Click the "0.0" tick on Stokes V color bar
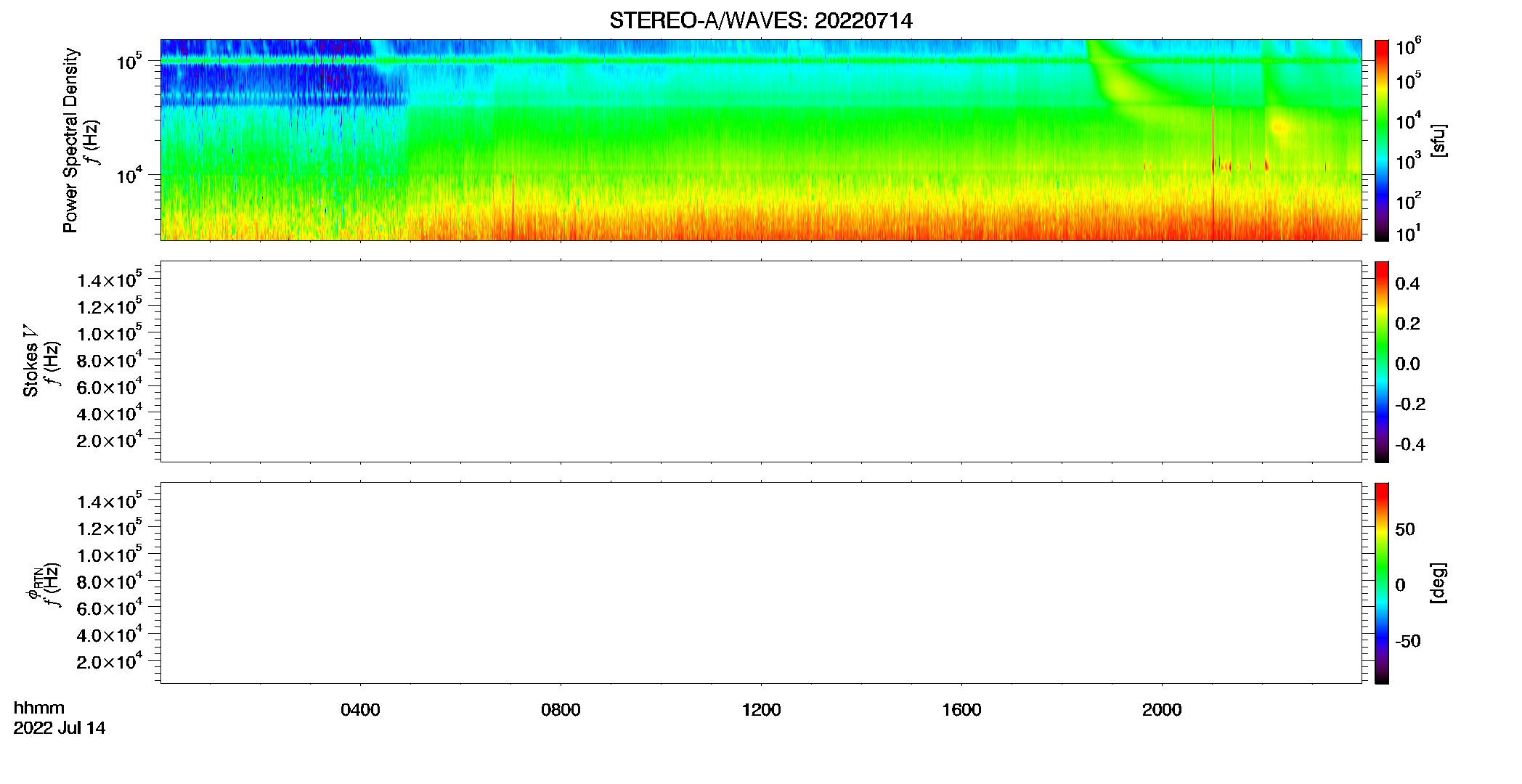Image resolution: width=1522 pixels, height=784 pixels. click(x=1407, y=364)
